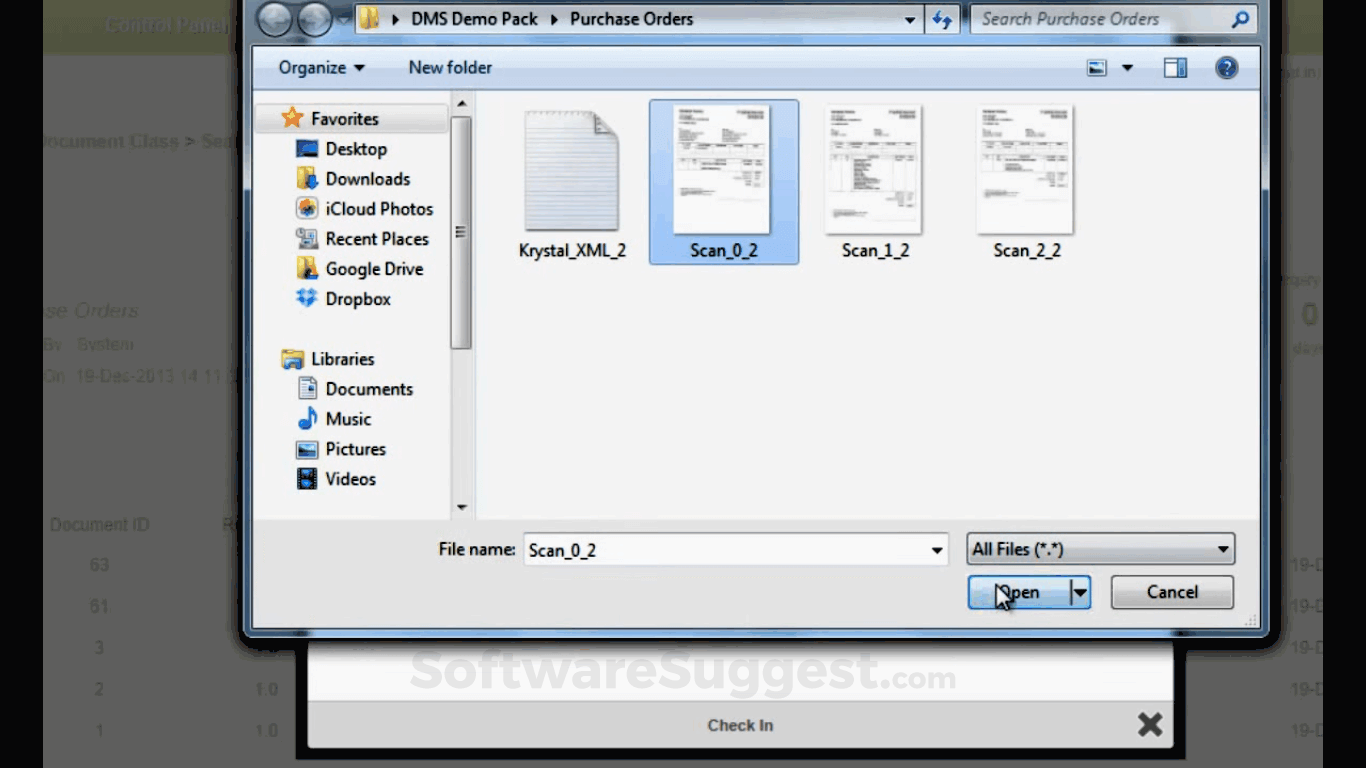The image size is (1366, 768).
Task: Select the Dropbox favorite in sidebar
Action: pyautogui.click(x=357, y=299)
